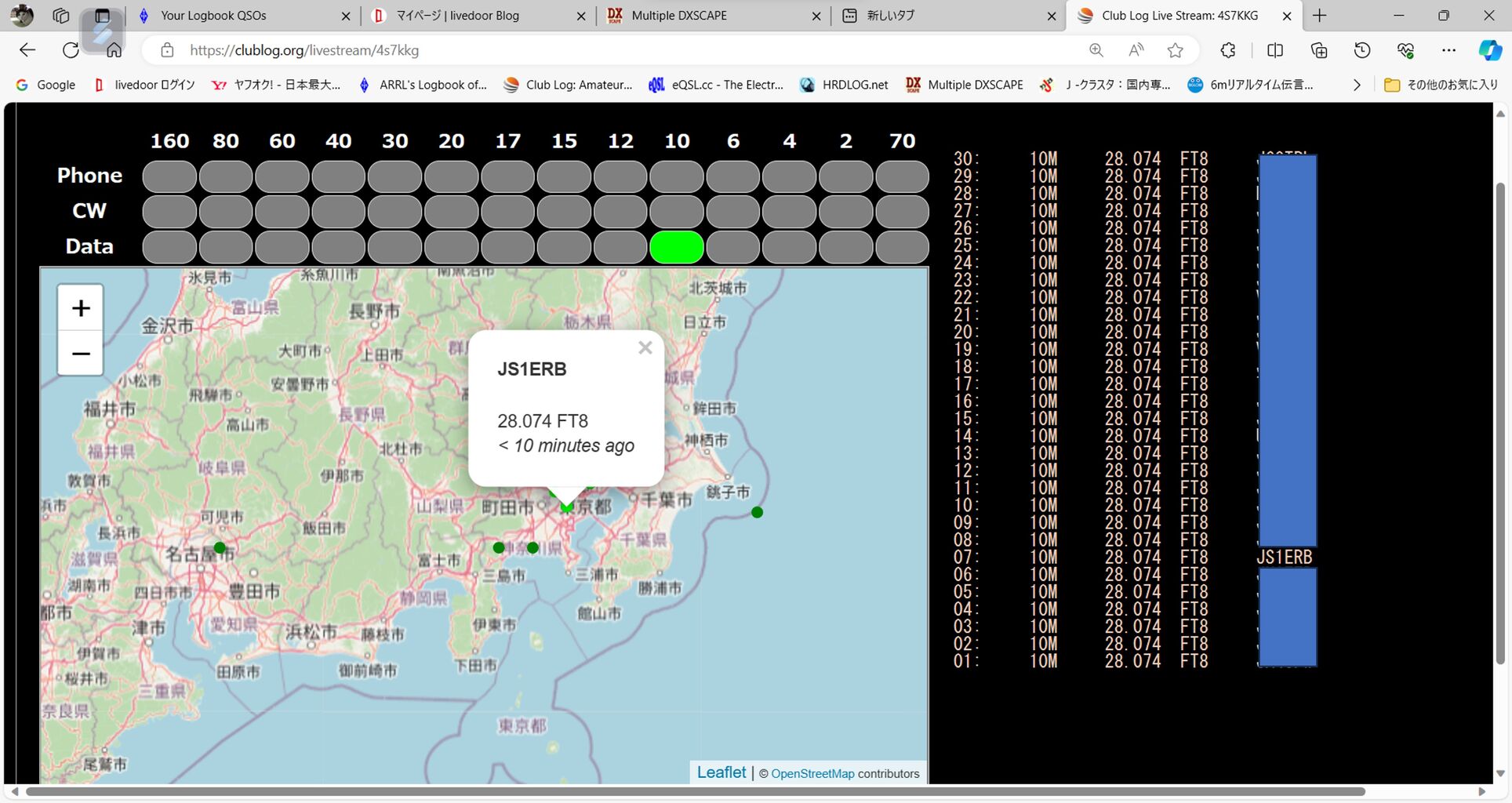Screen dimensions: 1512x803
Task: Click the map marker near 名古屋市
Action: [x=220, y=547]
